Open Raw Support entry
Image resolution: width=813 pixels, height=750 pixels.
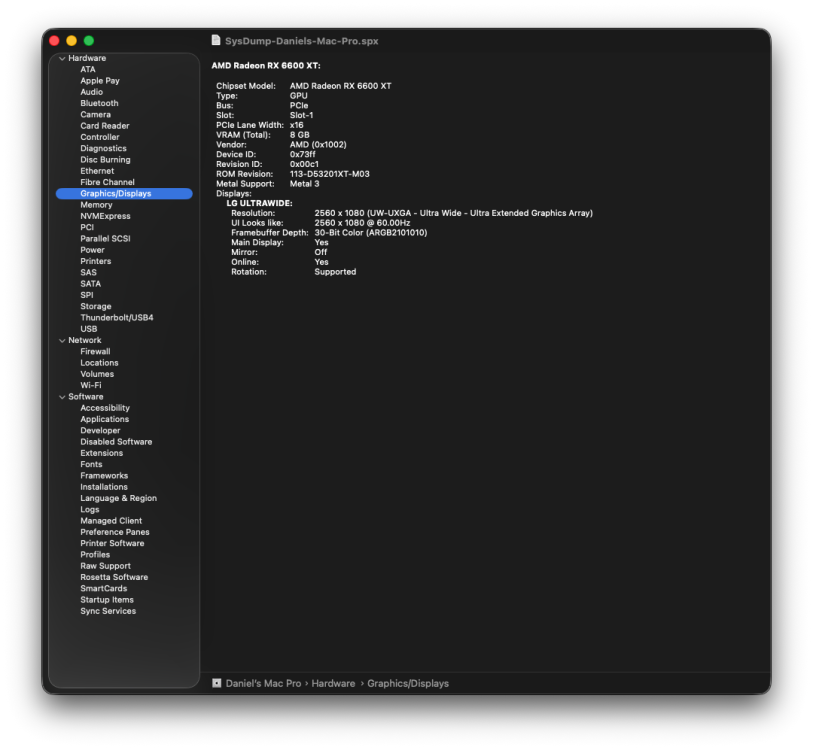pyautogui.click(x=105, y=566)
